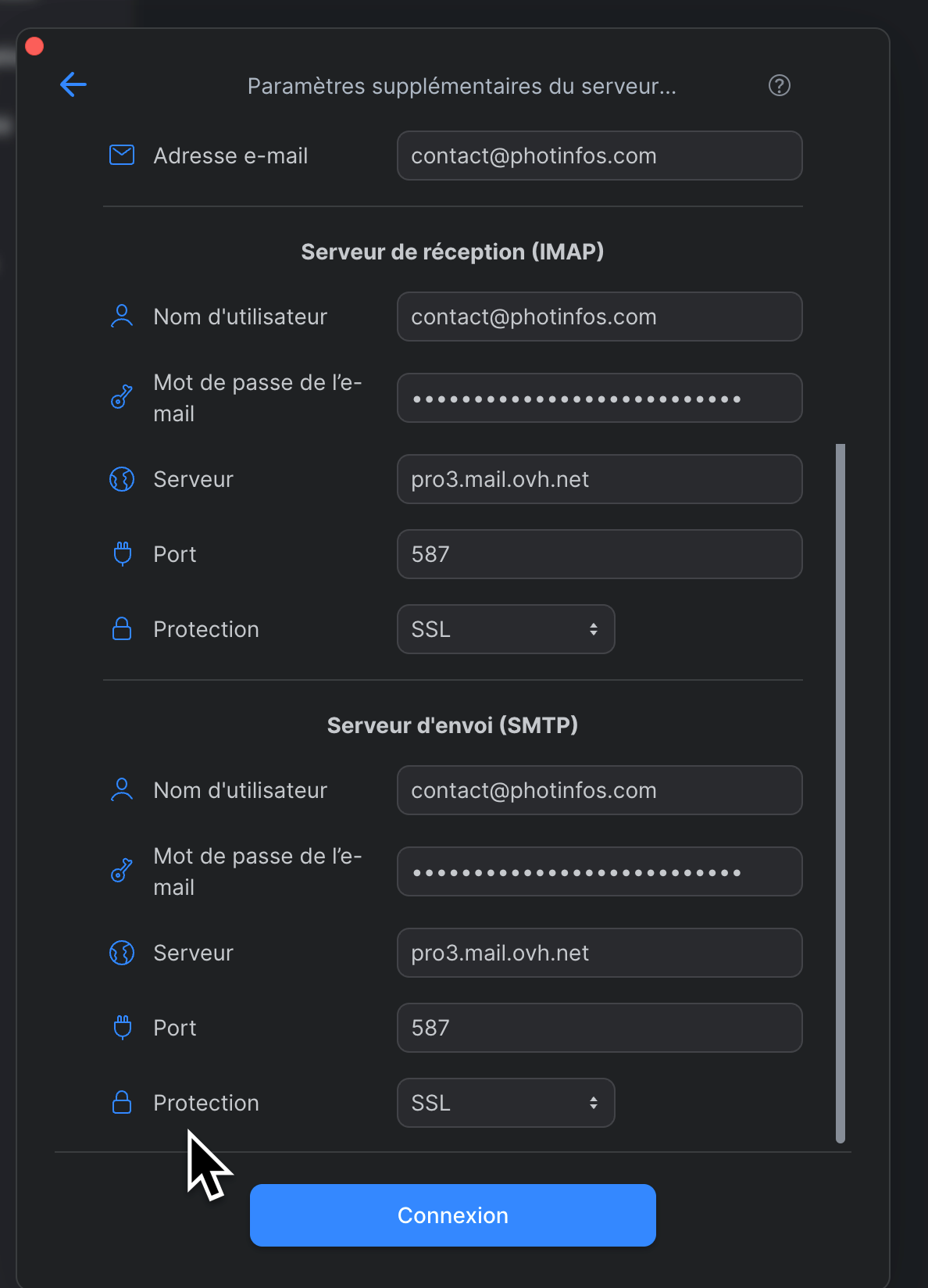Click the Adresse e-mail input field
The width and height of the screenshot is (928, 1288).
tap(599, 156)
